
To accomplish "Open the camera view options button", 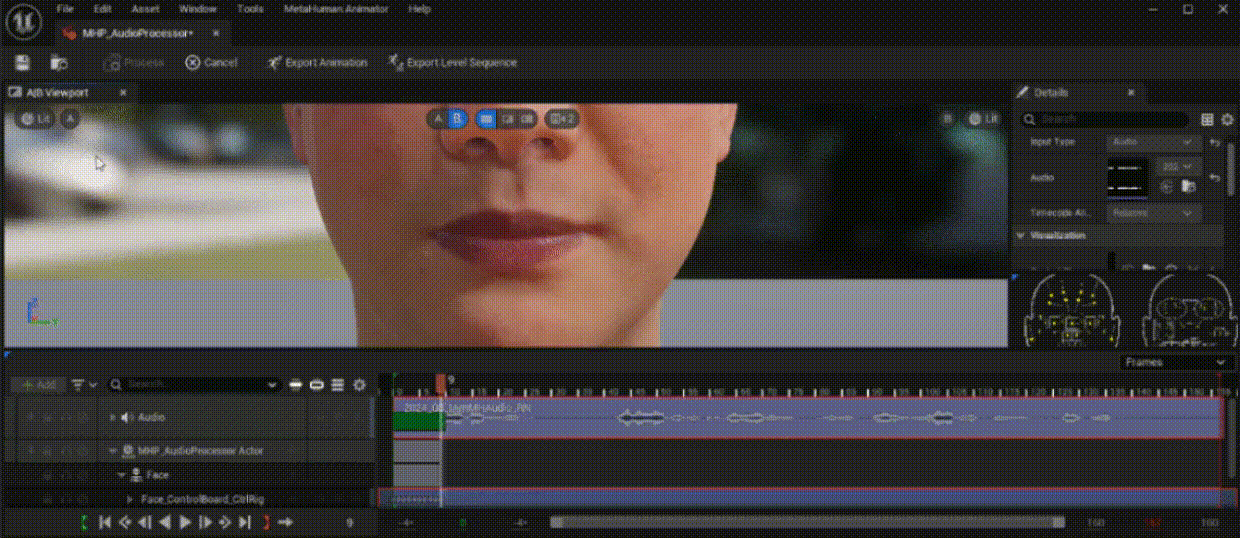I will (x=562, y=118).
